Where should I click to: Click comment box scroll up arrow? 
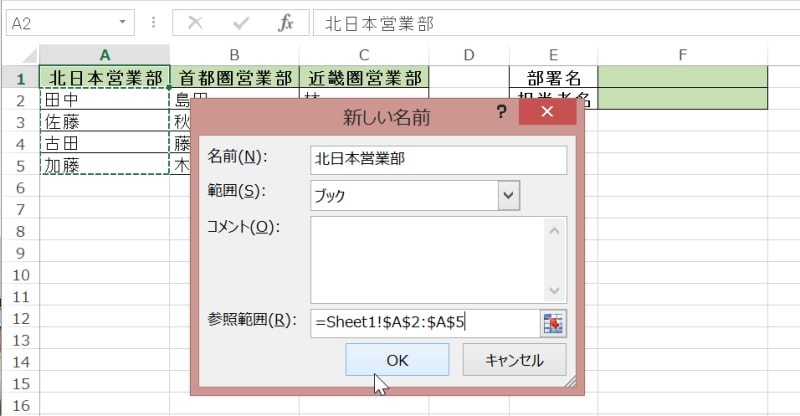tap(555, 231)
